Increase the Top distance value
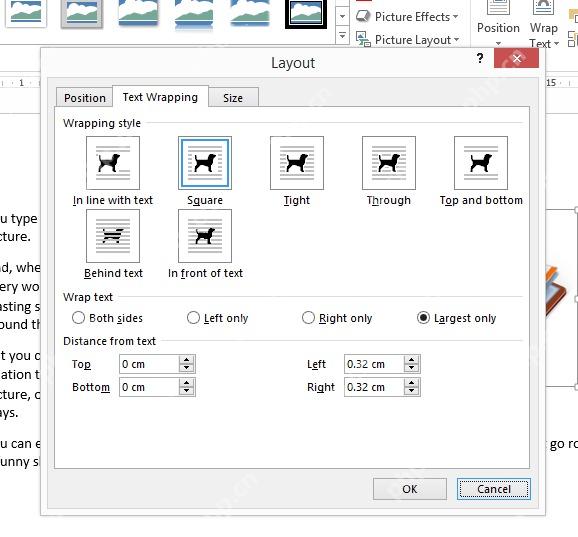This screenshot has width=578, height=537. pos(187,360)
